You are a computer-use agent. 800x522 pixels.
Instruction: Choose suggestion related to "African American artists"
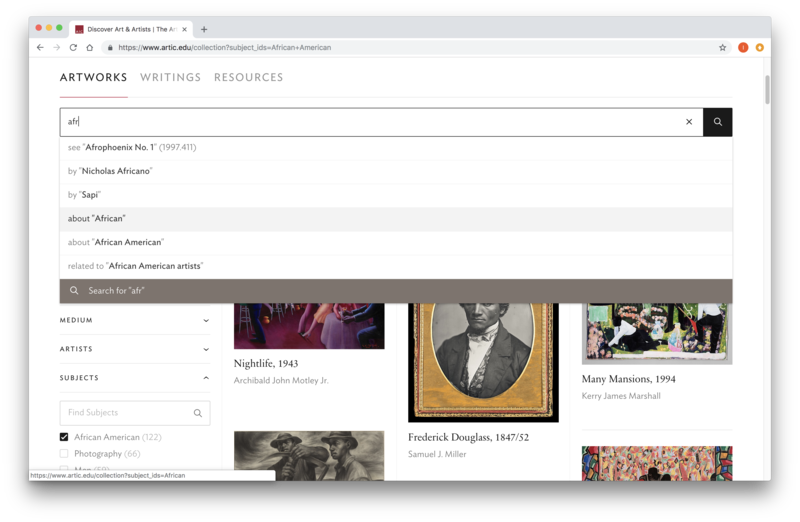396,266
